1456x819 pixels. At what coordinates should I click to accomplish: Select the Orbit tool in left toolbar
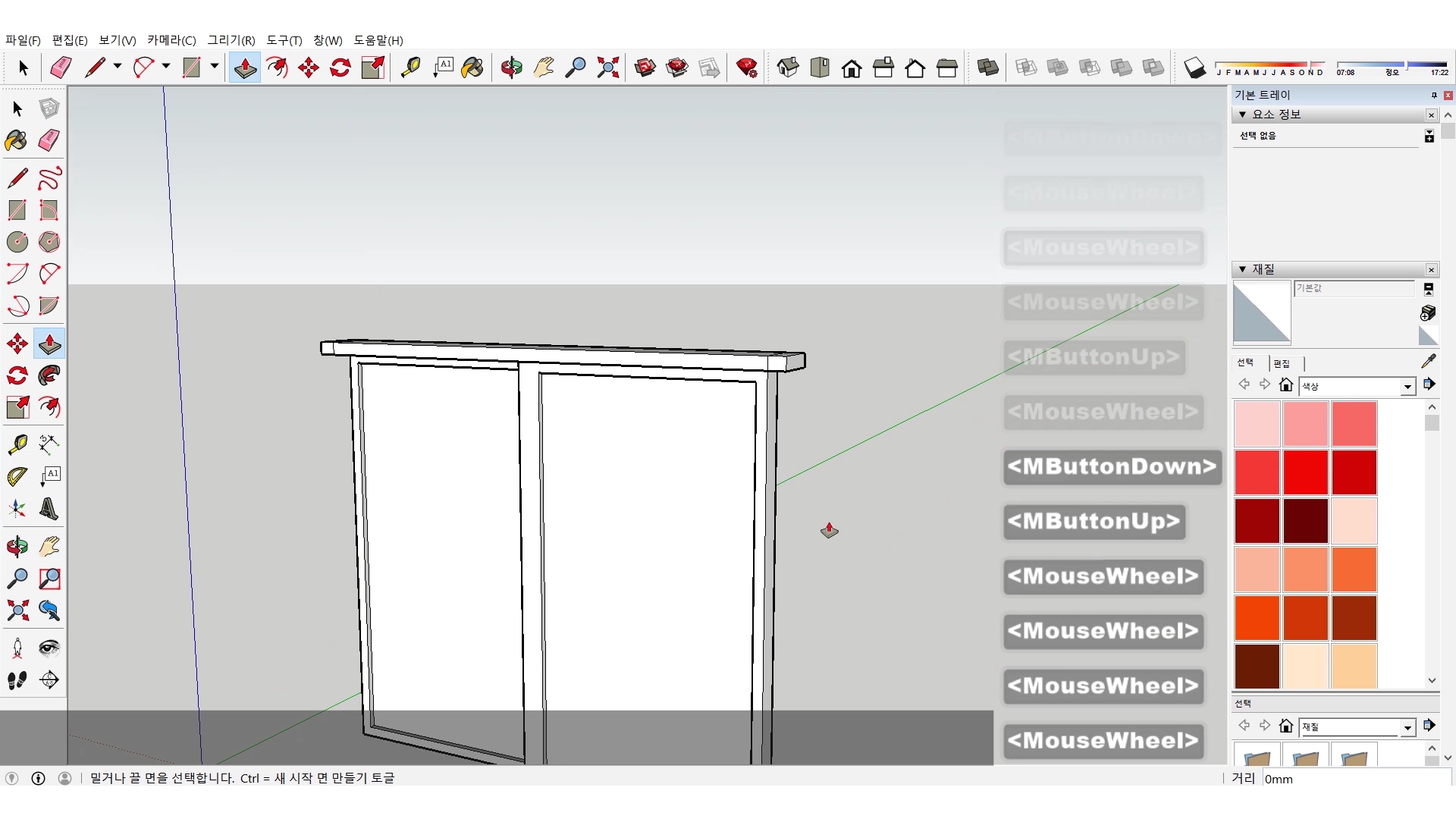tap(17, 546)
